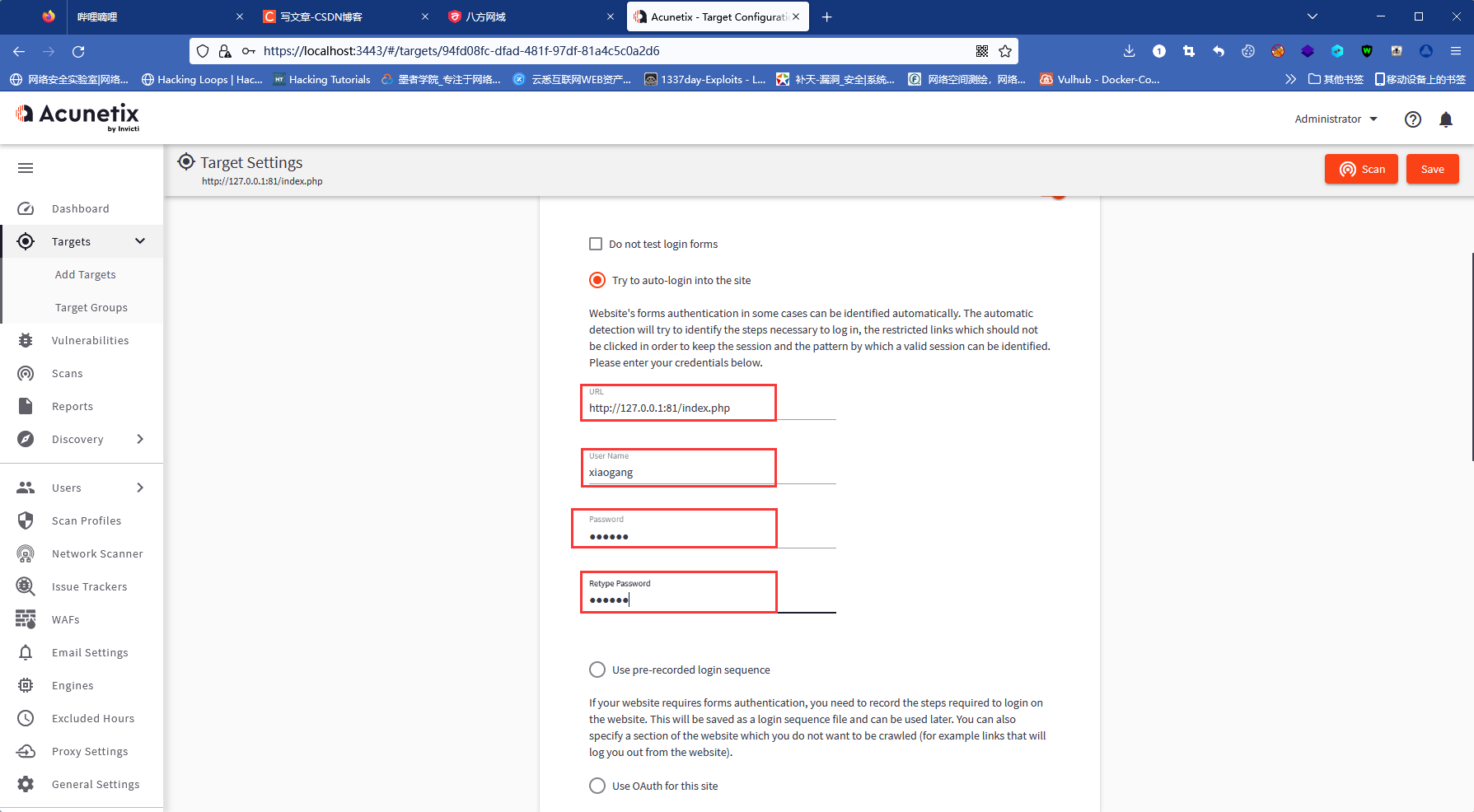Switch to the 写文章-CSDN博客 tab

[346, 16]
